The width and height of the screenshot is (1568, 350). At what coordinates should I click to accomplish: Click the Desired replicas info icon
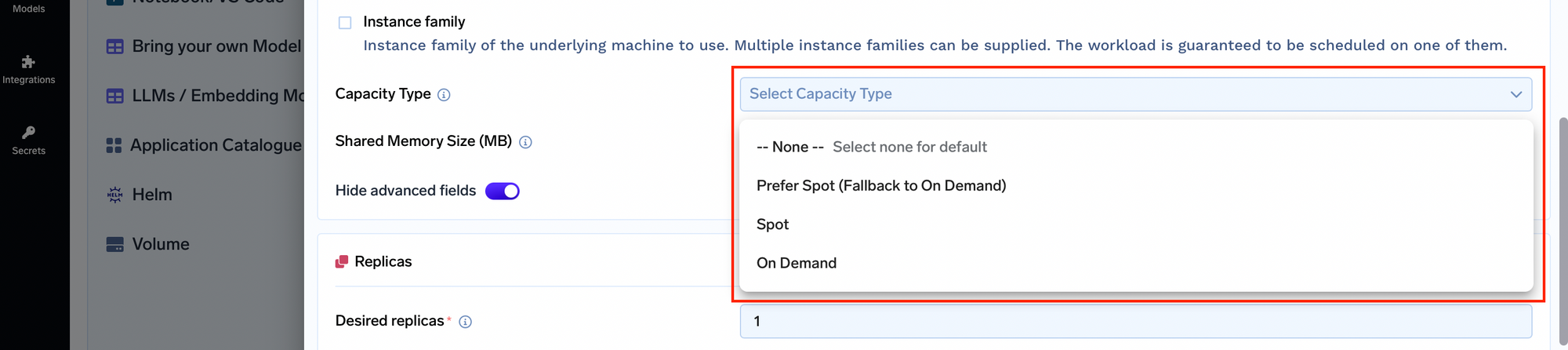coord(465,322)
